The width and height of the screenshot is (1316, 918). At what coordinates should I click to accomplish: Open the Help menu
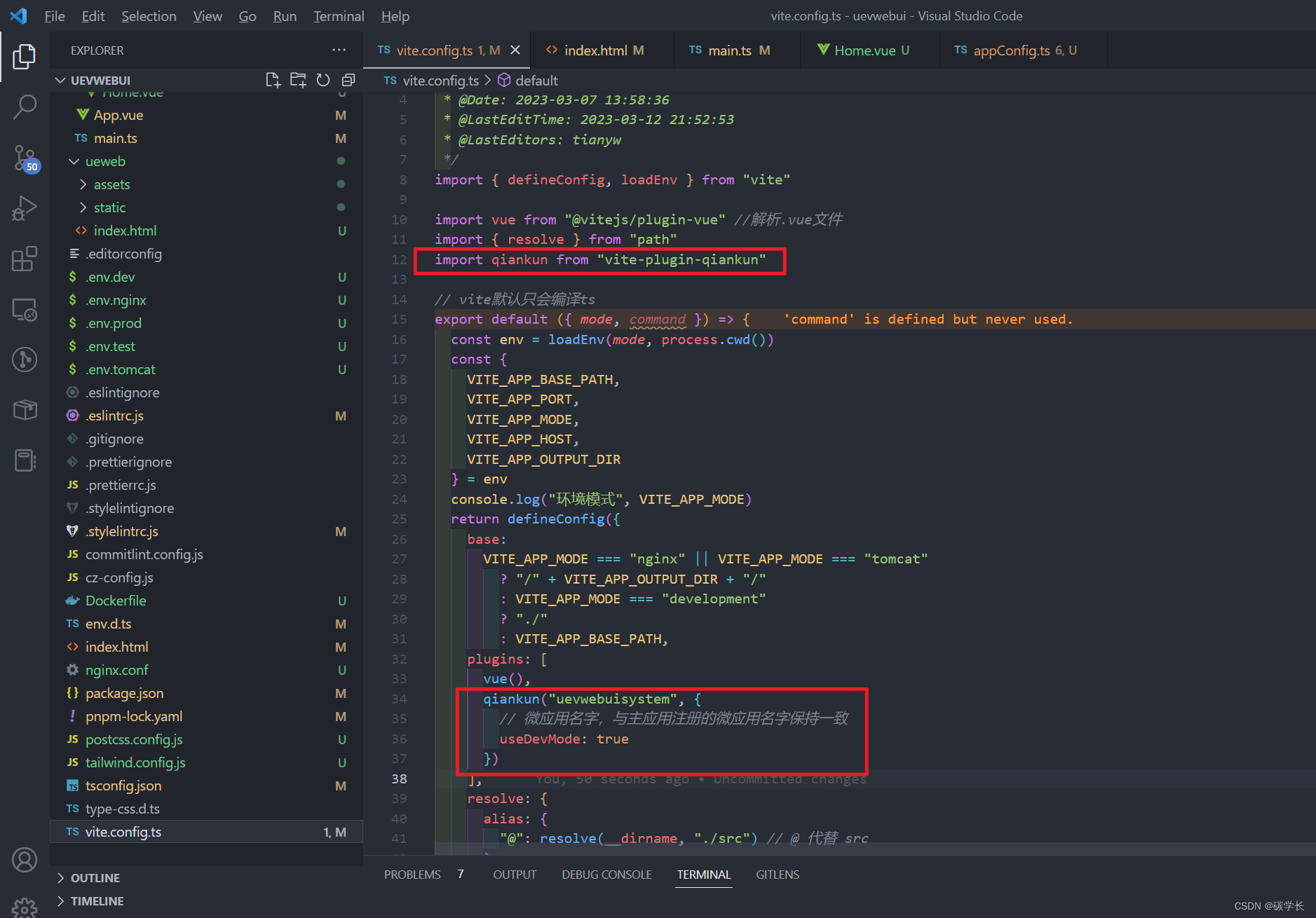395,16
